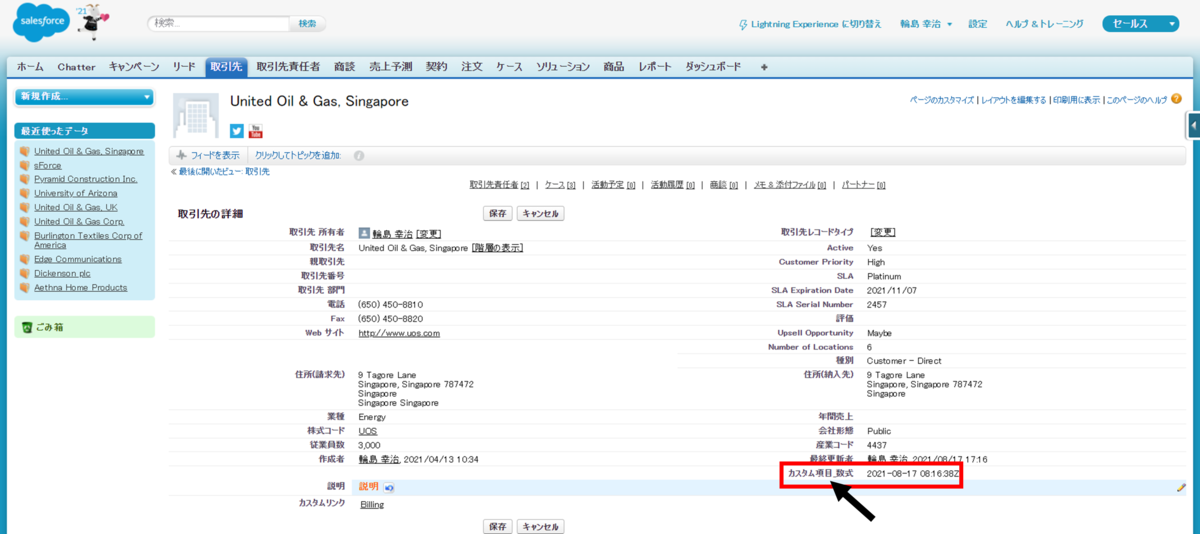
Task: Switch to the 商談 tab
Action: [x=345, y=67]
